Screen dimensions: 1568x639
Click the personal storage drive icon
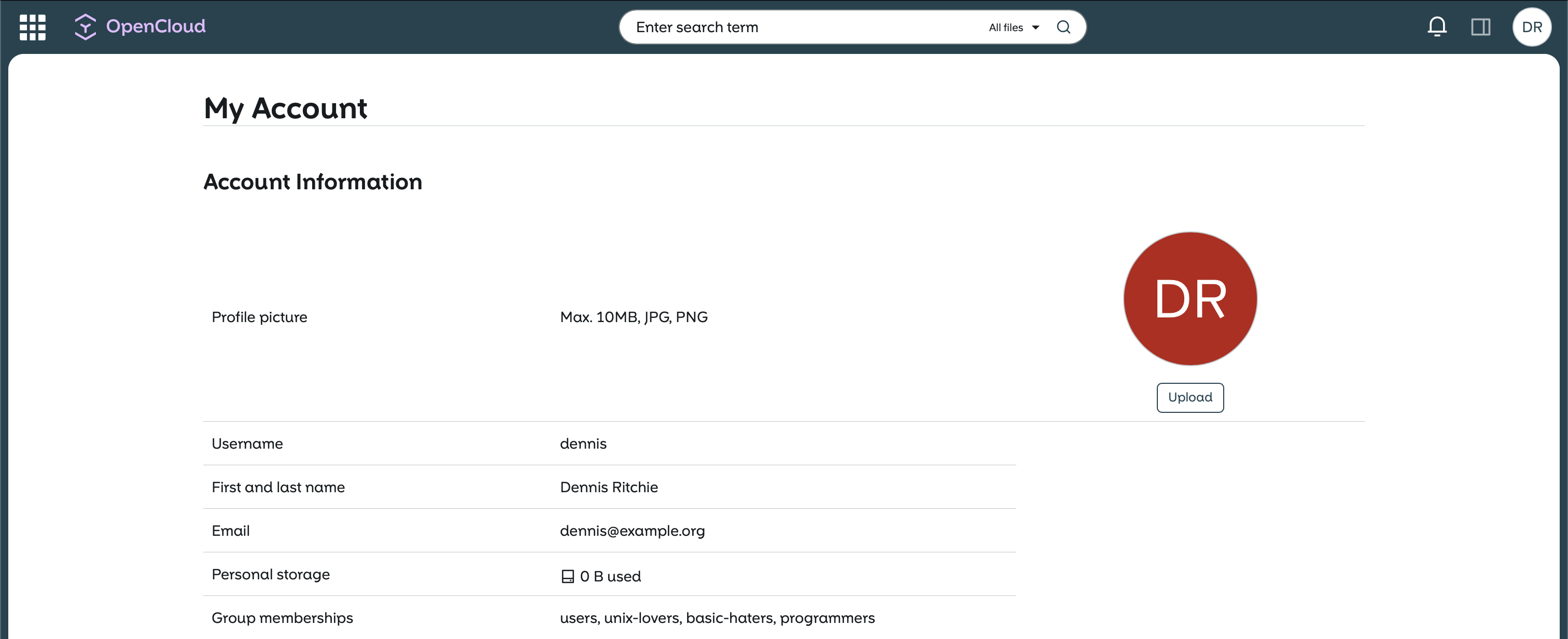click(567, 576)
